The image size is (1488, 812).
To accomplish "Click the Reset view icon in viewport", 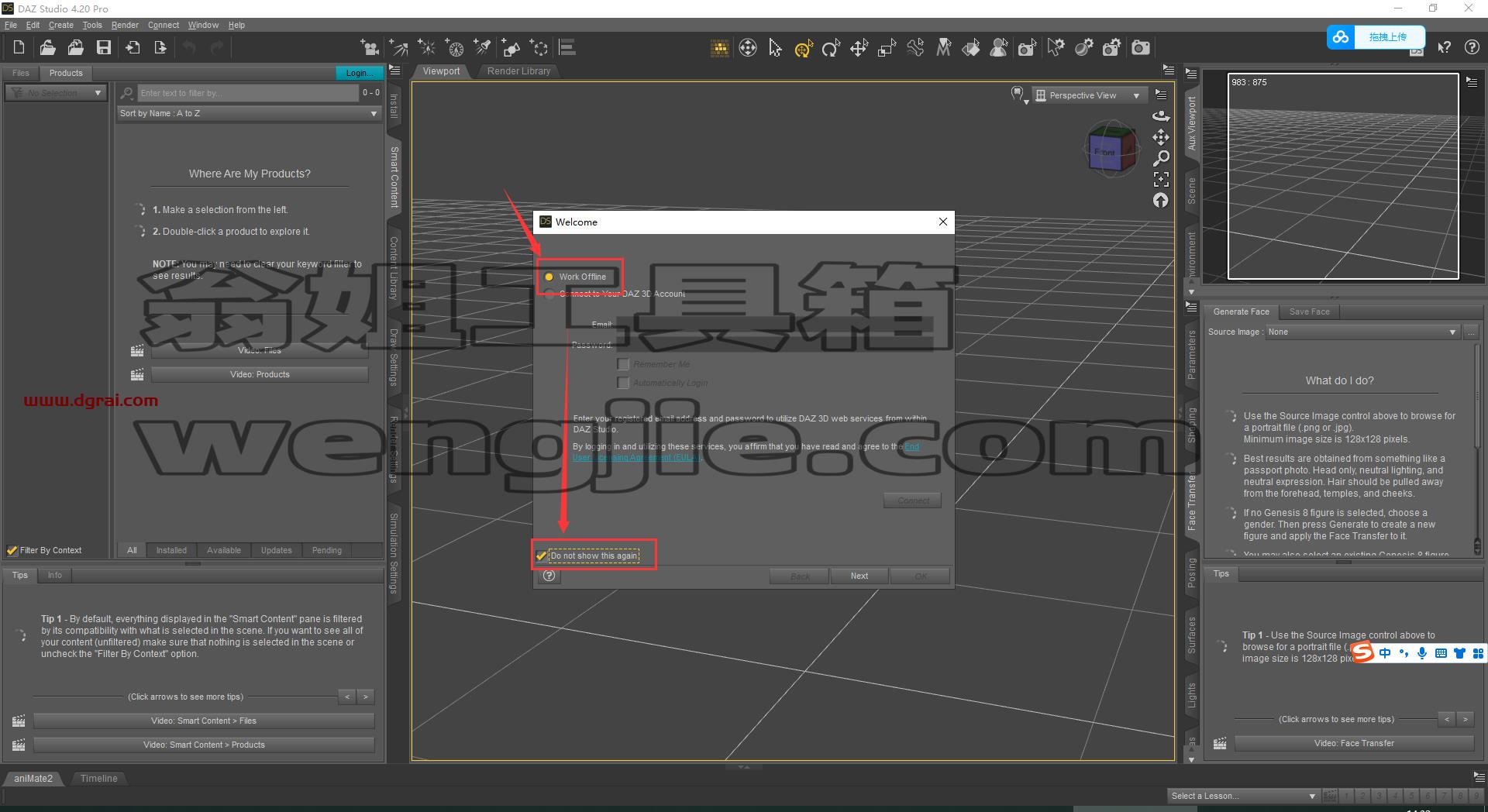I will click(x=1161, y=201).
